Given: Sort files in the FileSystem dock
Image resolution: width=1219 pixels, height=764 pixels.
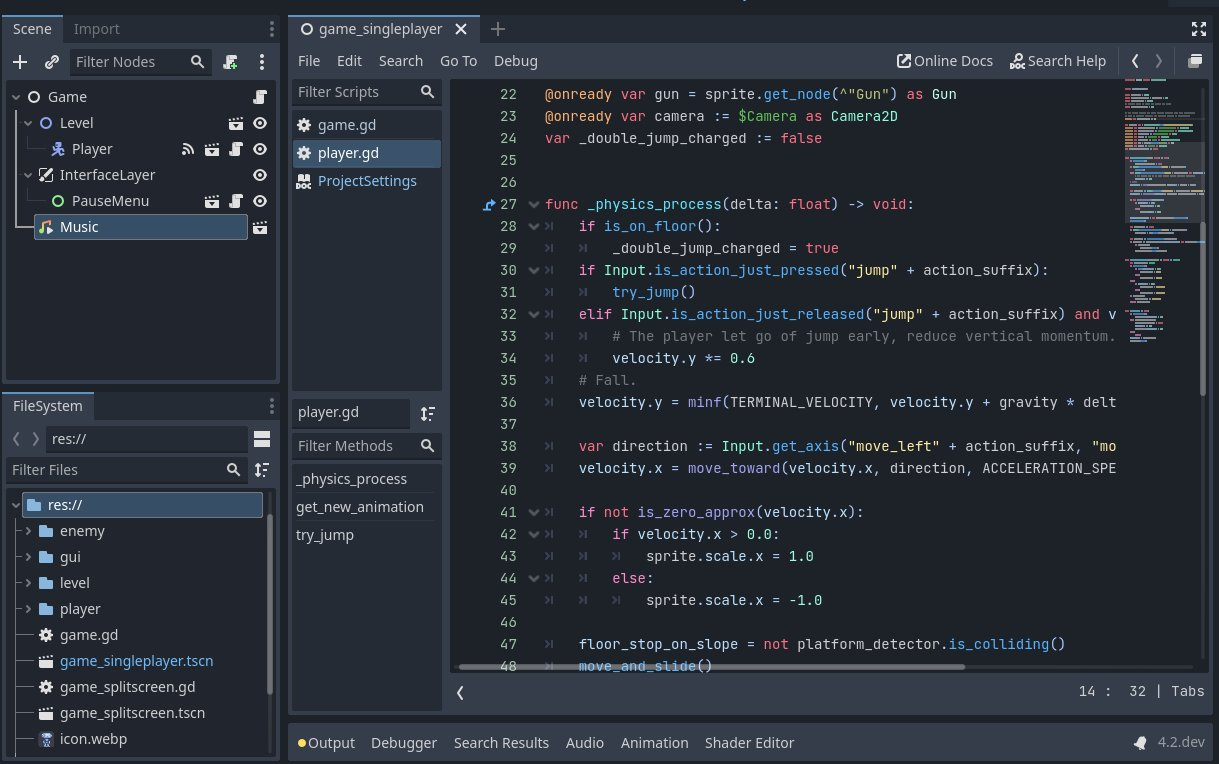Looking at the screenshot, I should click(262, 470).
